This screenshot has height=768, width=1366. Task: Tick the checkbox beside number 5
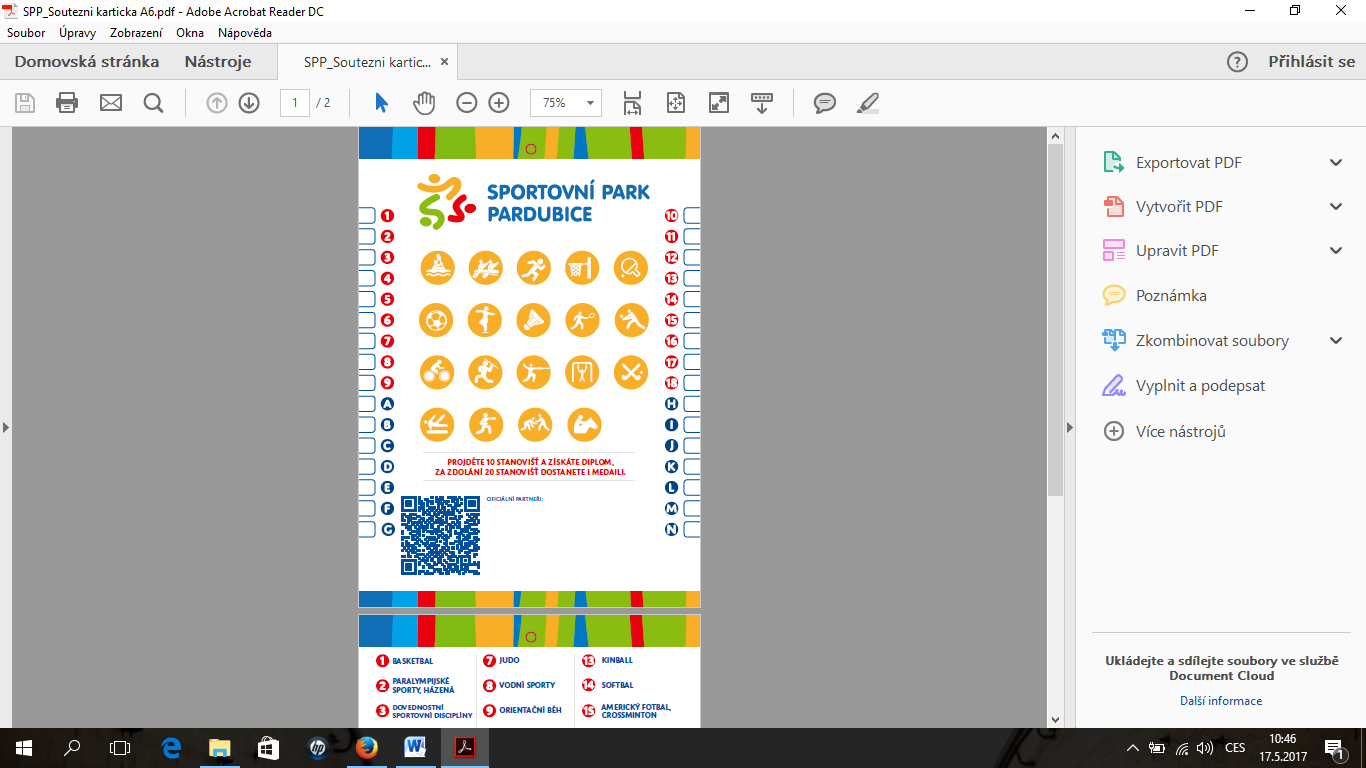(x=367, y=299)
